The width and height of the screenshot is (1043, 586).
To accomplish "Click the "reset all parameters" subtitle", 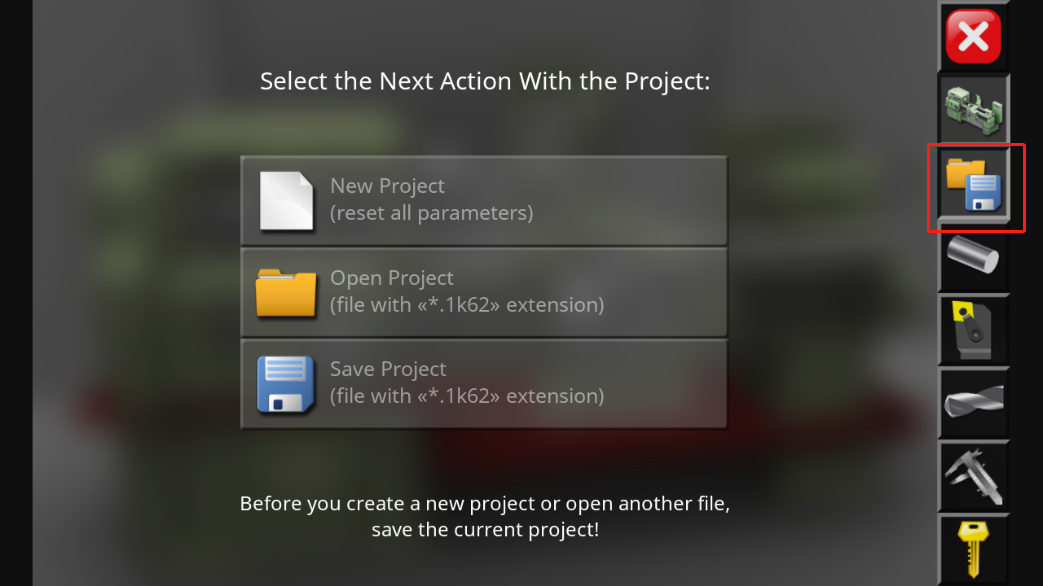I will (431, 213).
